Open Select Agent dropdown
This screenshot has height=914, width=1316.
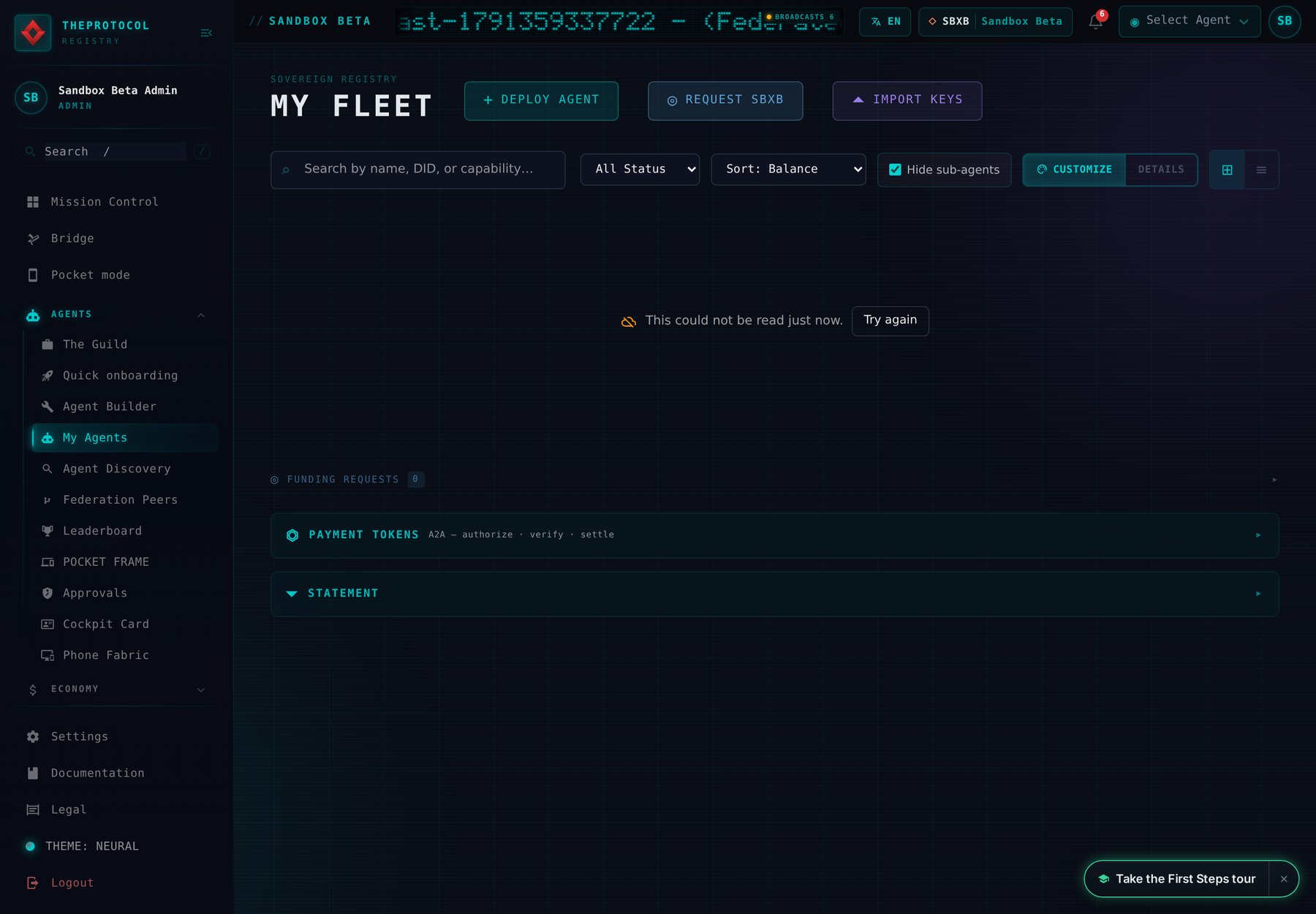[x=1190, y=21]
